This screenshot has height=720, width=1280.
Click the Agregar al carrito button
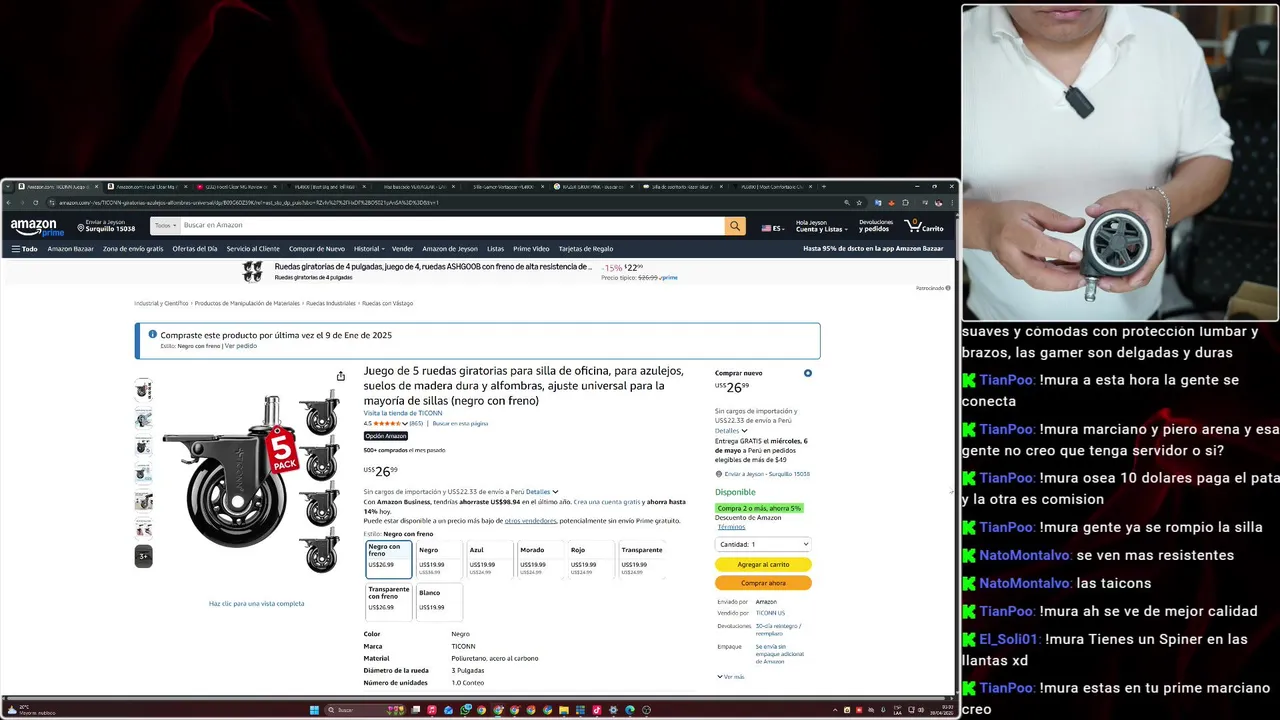coord(763,564)
